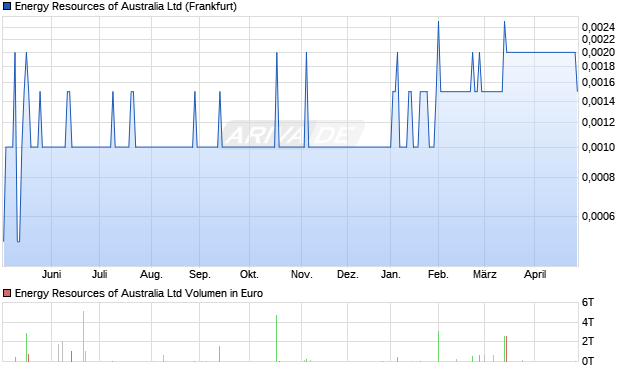Click the 0,0014 price axis value
The height and width of the screenshot is (371, 620).
(x=598, y=101)
